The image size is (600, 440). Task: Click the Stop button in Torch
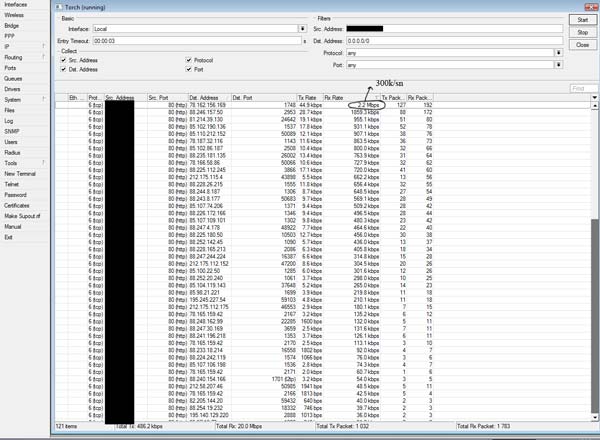582,33
